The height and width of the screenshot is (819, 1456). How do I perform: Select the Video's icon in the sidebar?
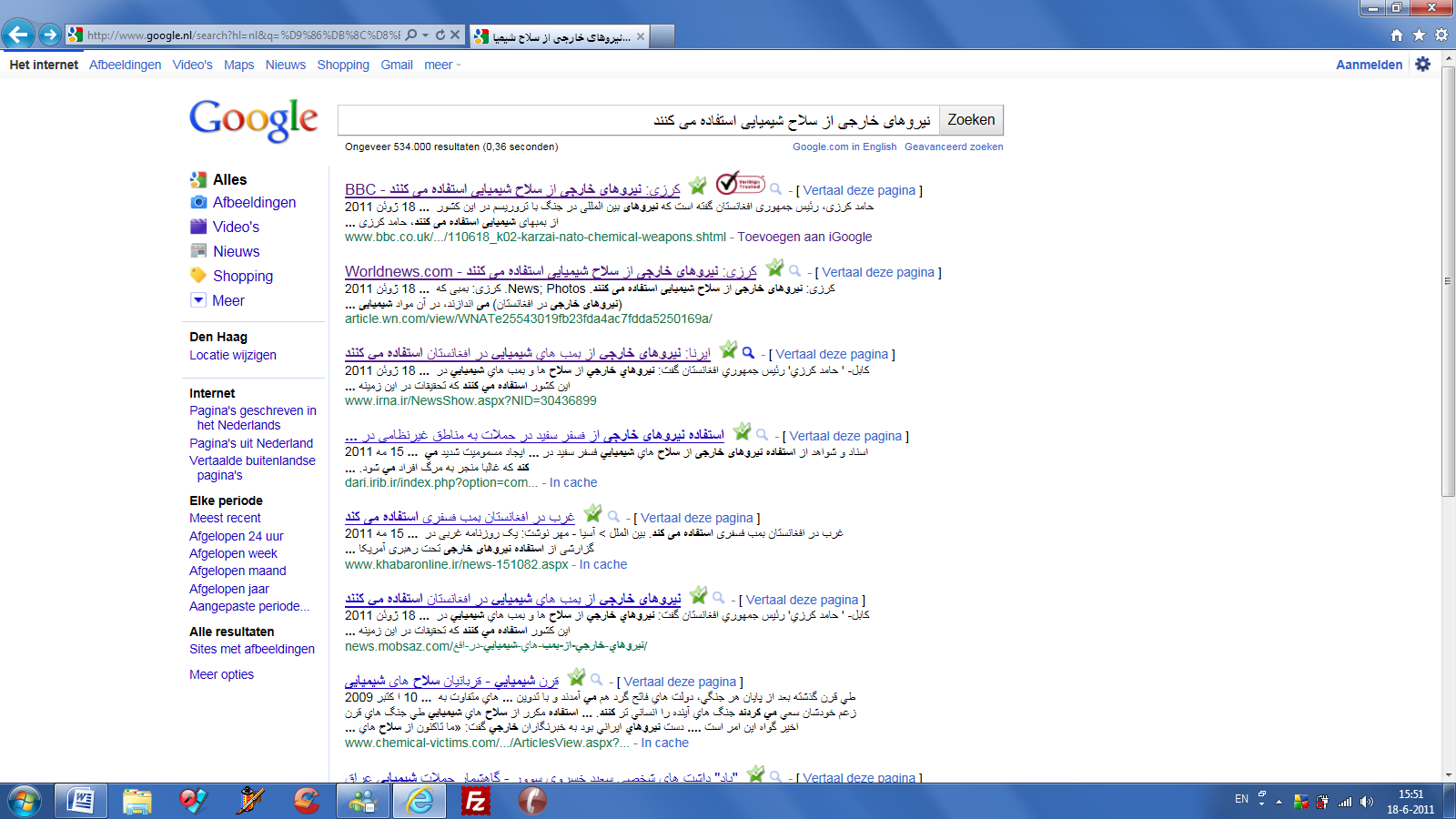tap(198, 227)
